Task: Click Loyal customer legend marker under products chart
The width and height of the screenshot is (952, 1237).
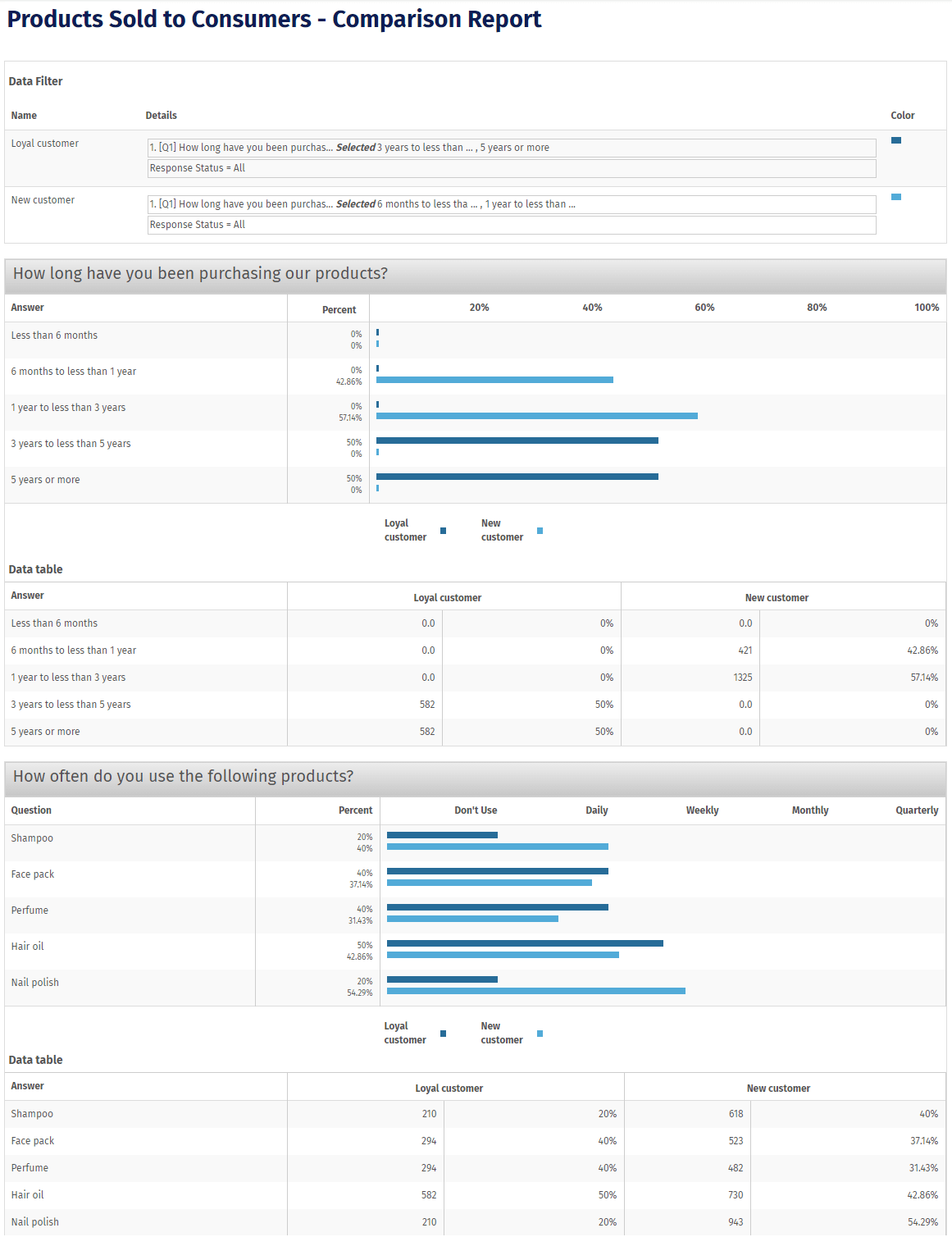Action: (443, 1034)
